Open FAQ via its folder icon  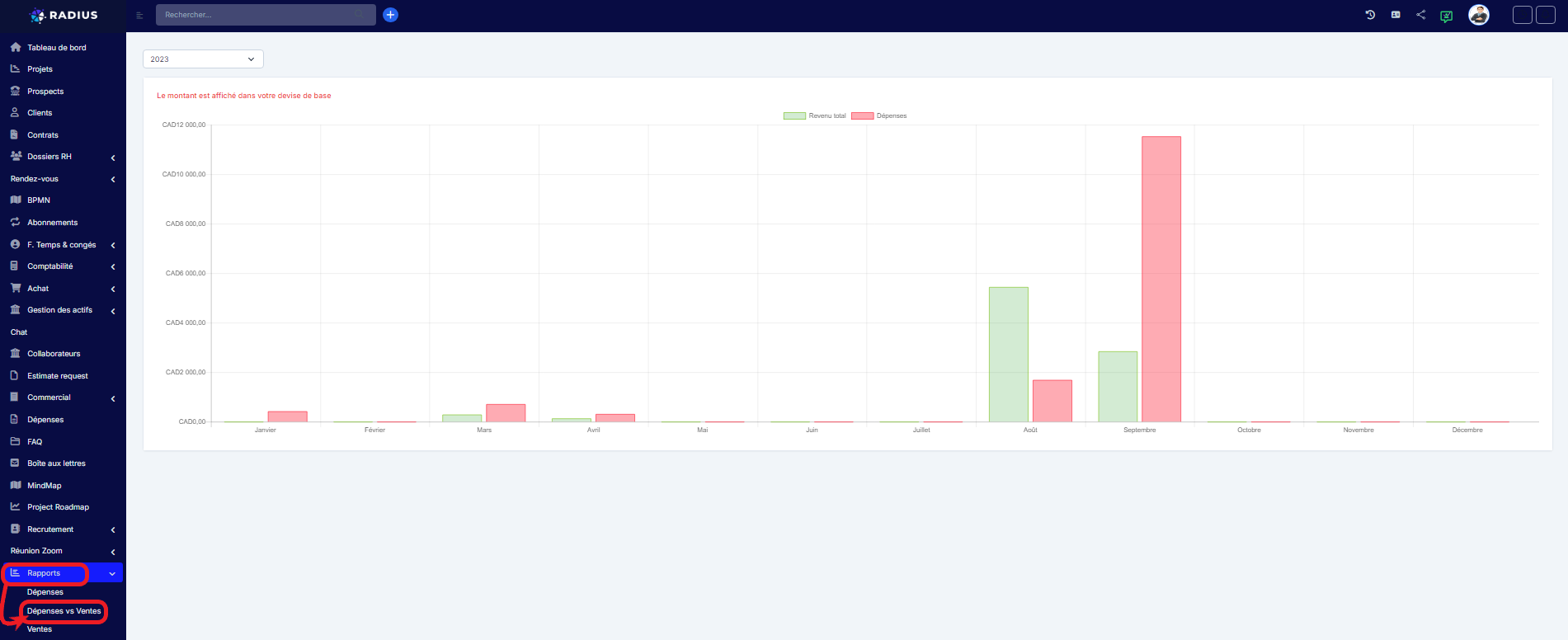15,441
